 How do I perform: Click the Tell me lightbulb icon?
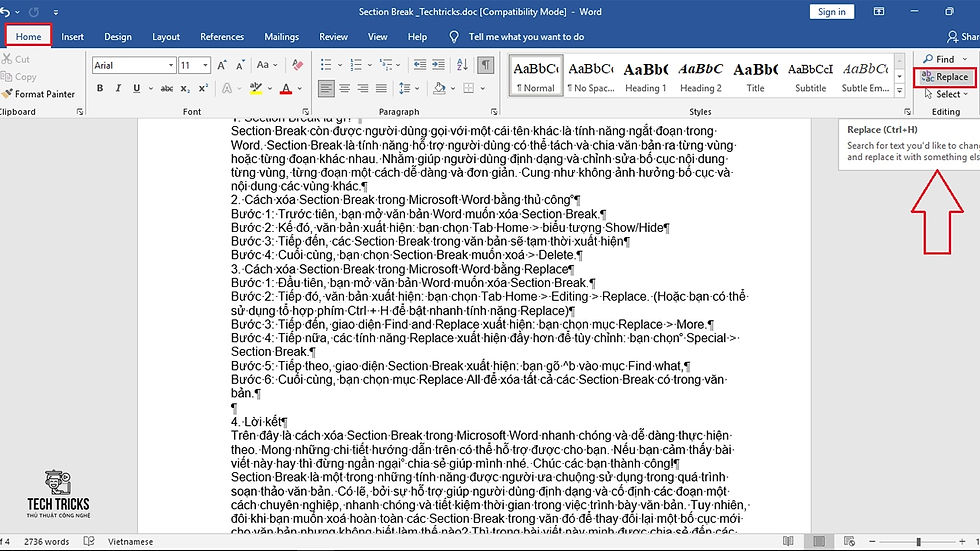[454, 37]
